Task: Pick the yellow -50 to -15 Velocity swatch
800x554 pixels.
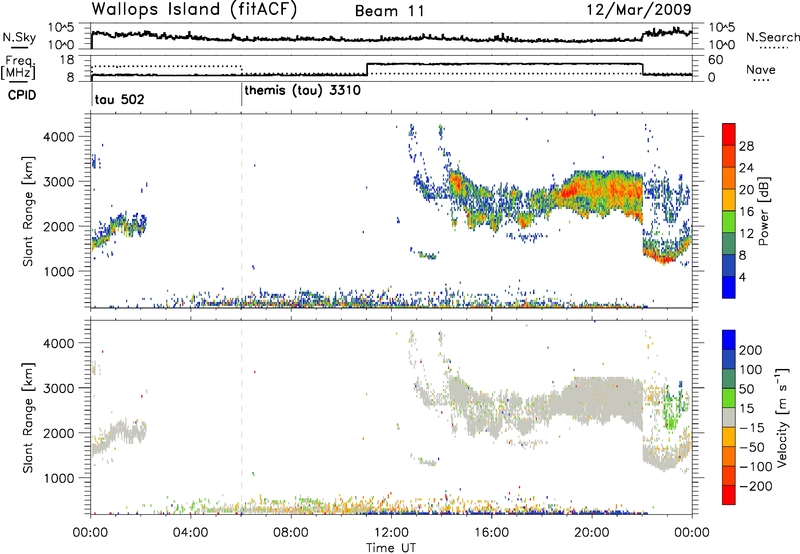Action: point(729,437)
